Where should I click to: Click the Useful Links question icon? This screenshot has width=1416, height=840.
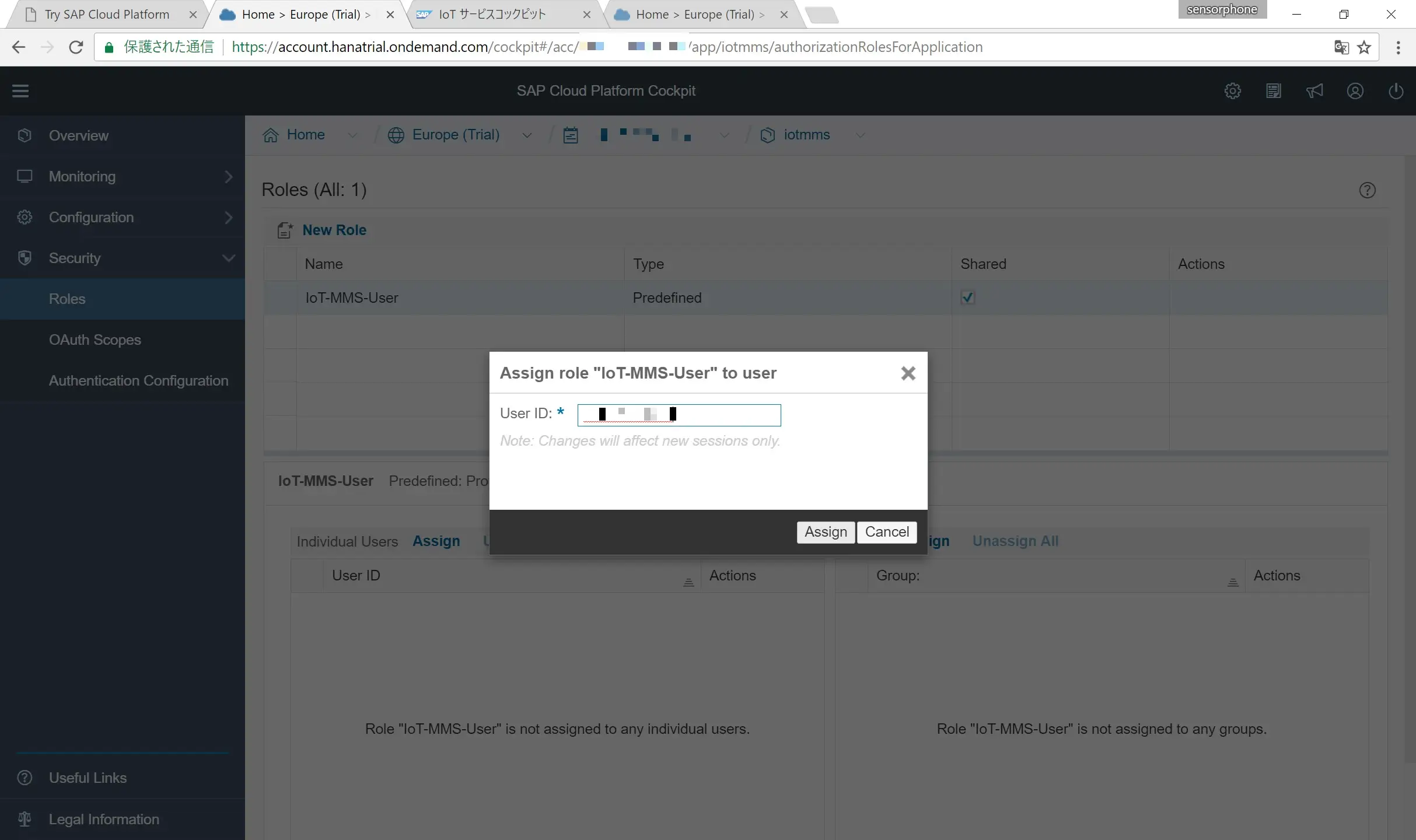coord(25,778)
